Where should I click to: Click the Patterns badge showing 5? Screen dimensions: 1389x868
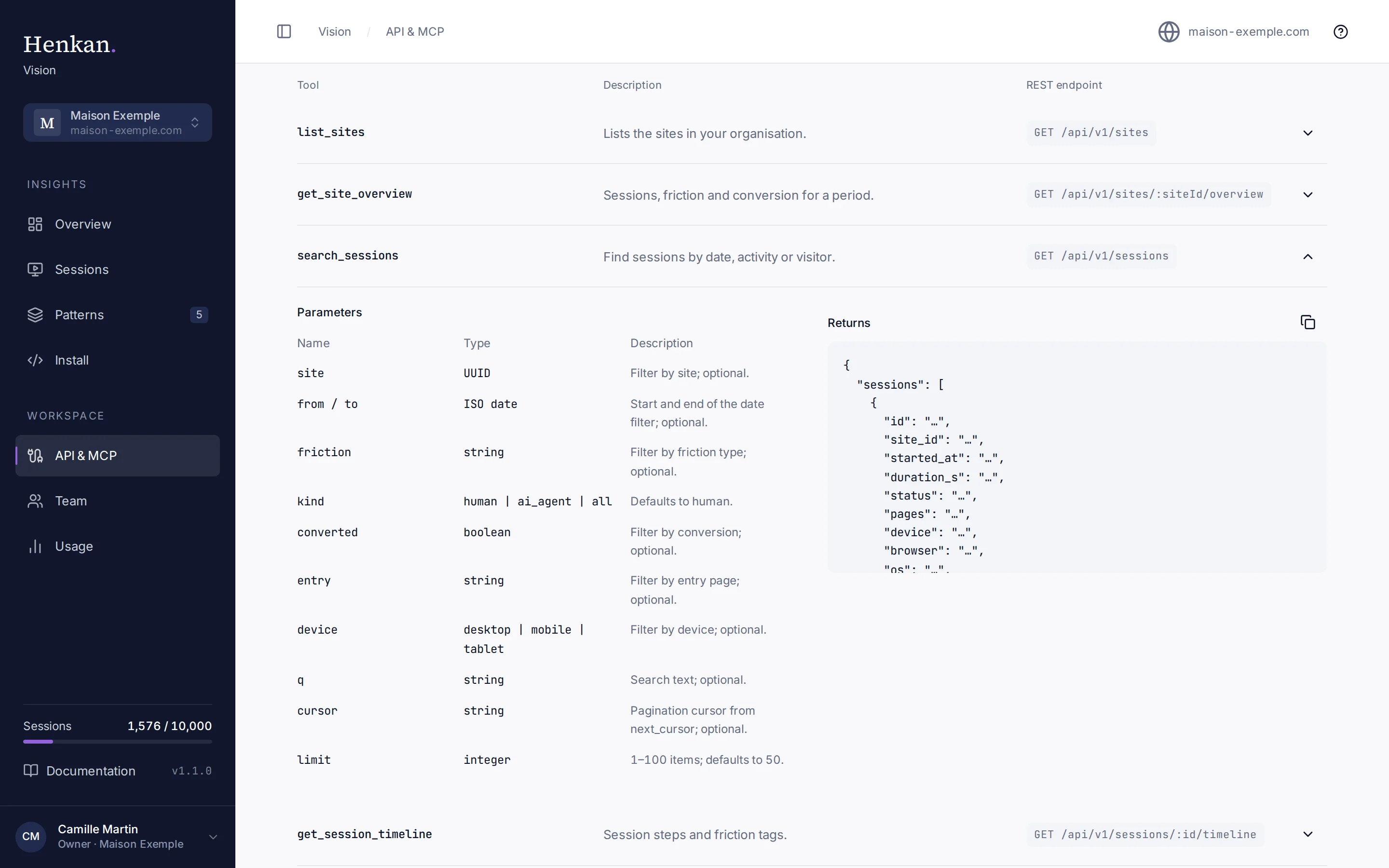click(x=199, y=314)
